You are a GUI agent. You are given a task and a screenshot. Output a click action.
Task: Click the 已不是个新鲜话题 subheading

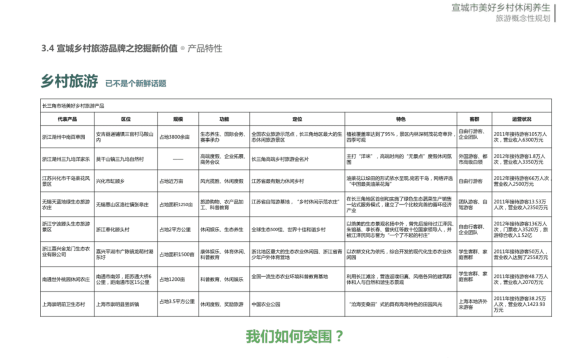click(136, 84)
